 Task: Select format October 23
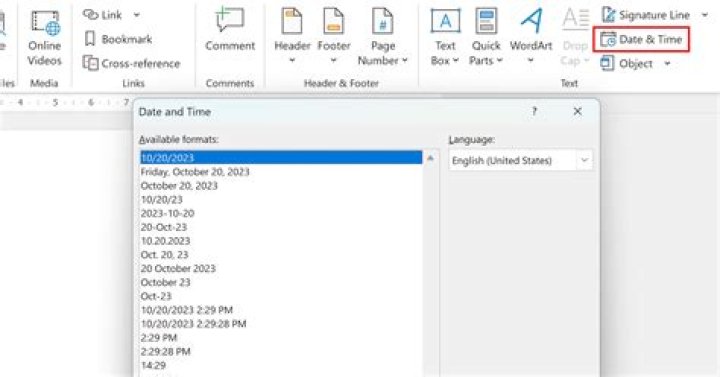point(281,282)
